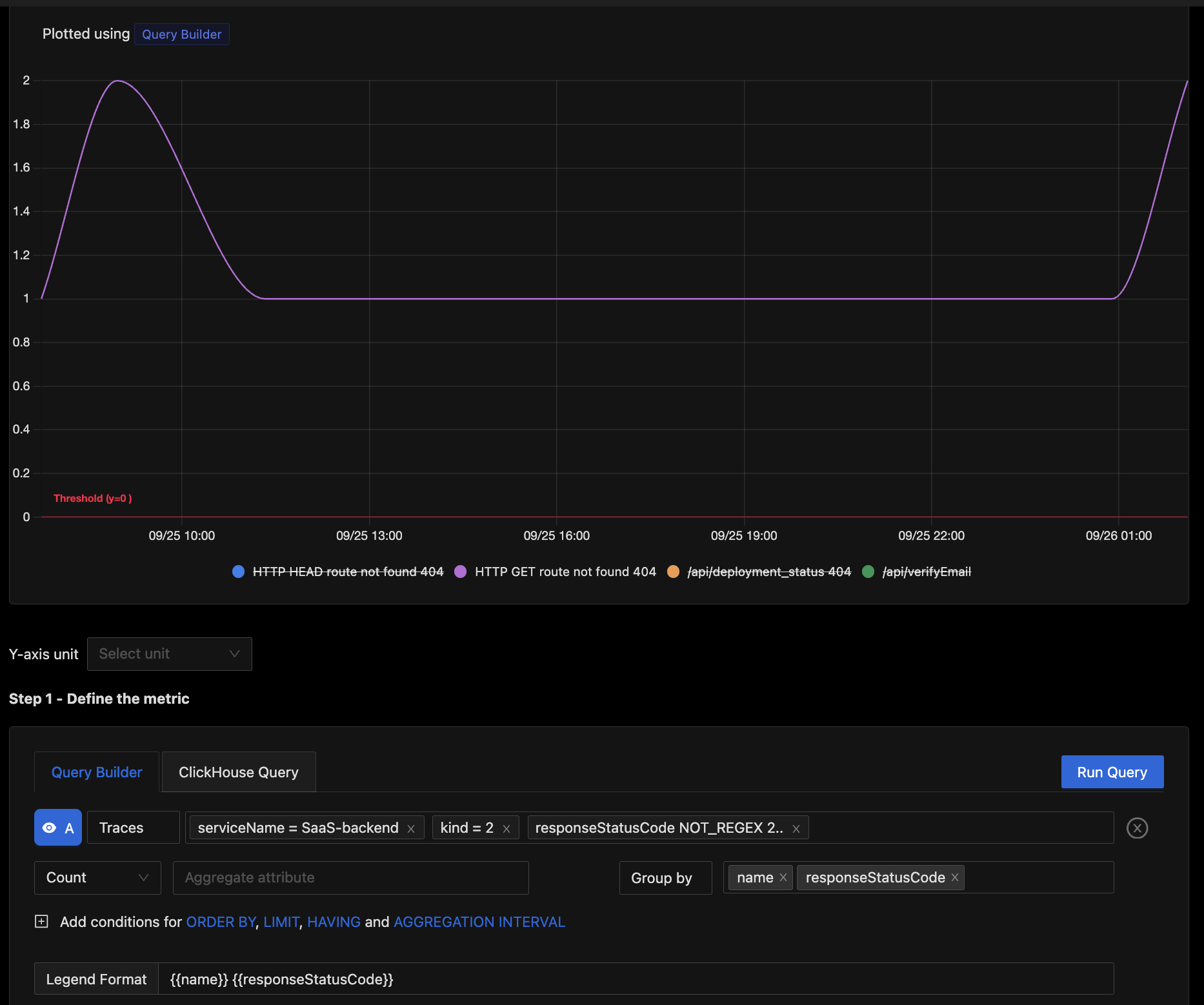
Task: Switch to the ClickHouse Query tab
Action: [x=238, y=771]
